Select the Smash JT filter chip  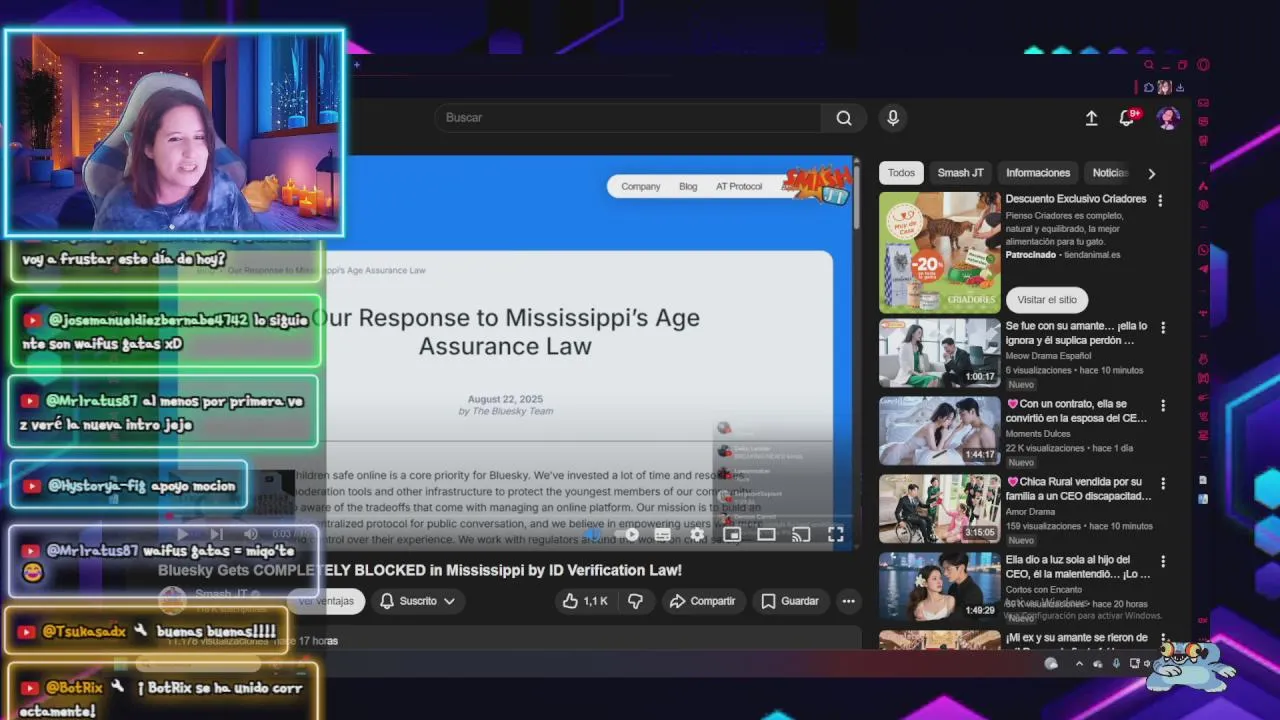point(960,173)
